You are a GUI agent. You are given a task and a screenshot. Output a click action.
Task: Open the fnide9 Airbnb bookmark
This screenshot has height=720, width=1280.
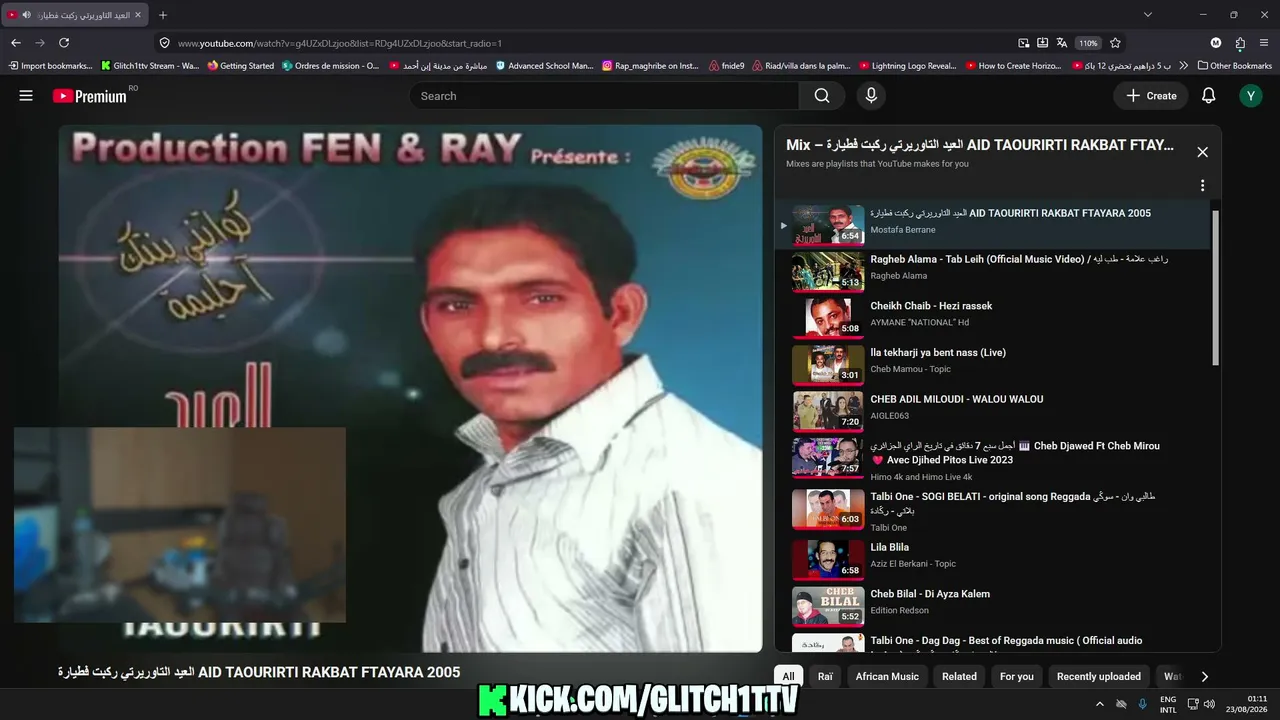[x=727, y=66]
